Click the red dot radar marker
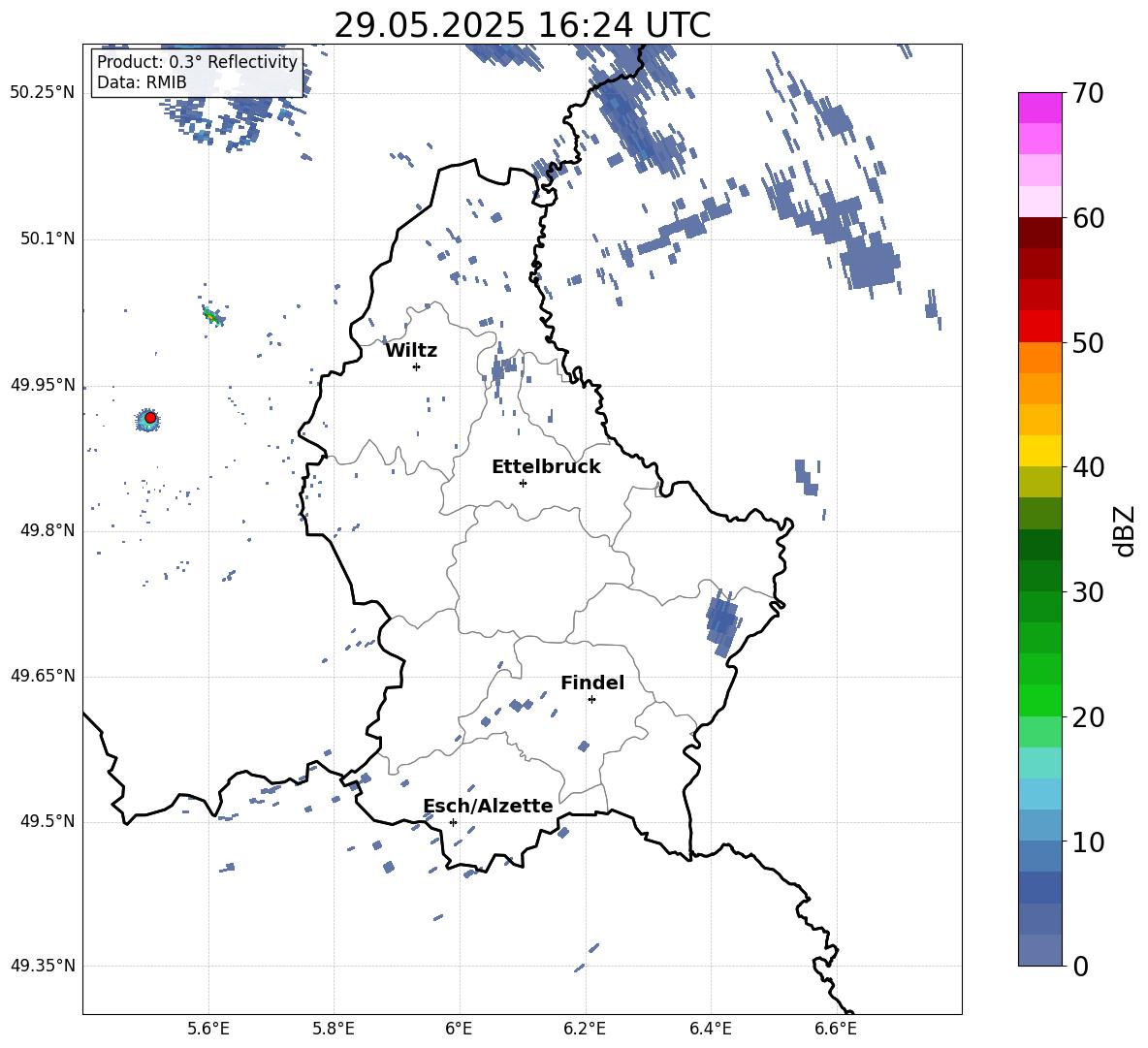This screenshot has height=1048, width=1148. [150, 418]
